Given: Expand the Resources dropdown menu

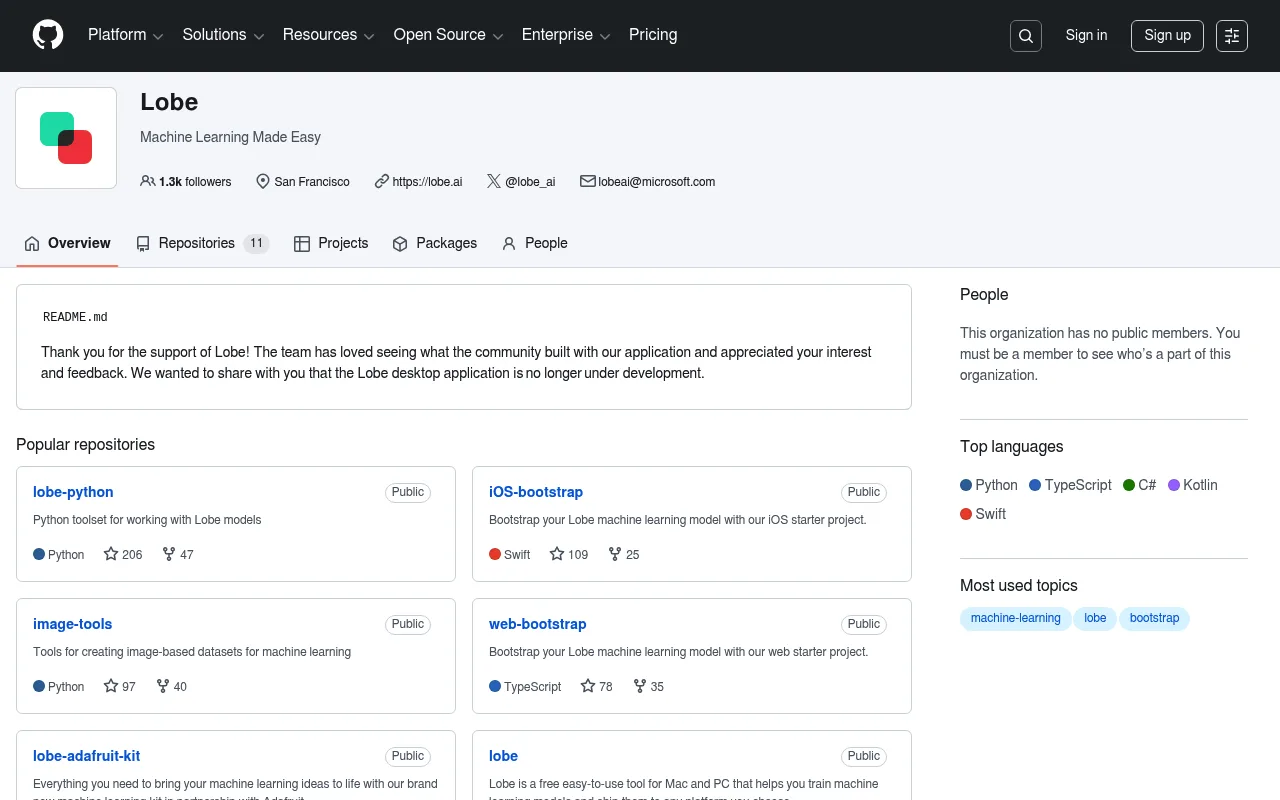Looking at the screenshot, I should pos(329,35).
